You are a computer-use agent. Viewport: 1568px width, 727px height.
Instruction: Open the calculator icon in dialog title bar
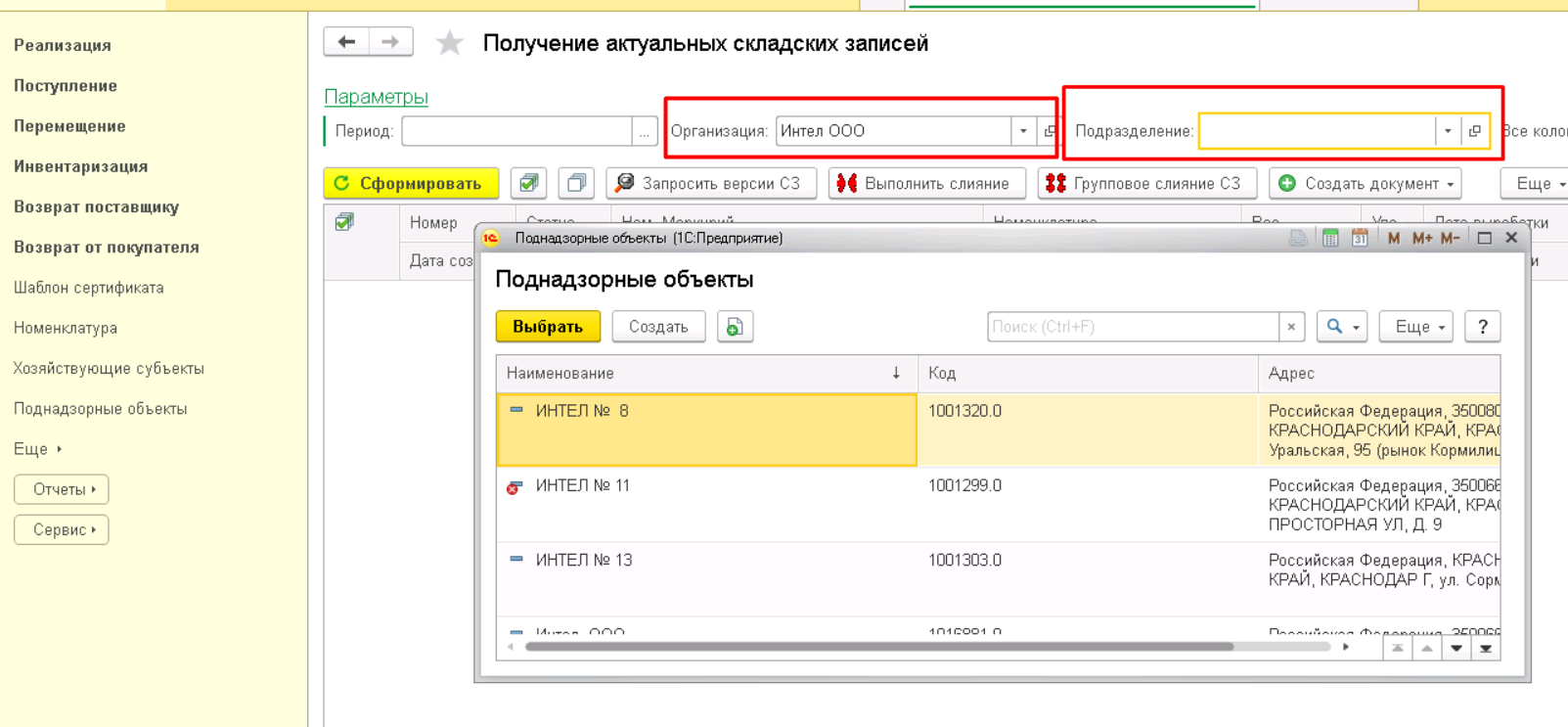[x=1329, y=238]
